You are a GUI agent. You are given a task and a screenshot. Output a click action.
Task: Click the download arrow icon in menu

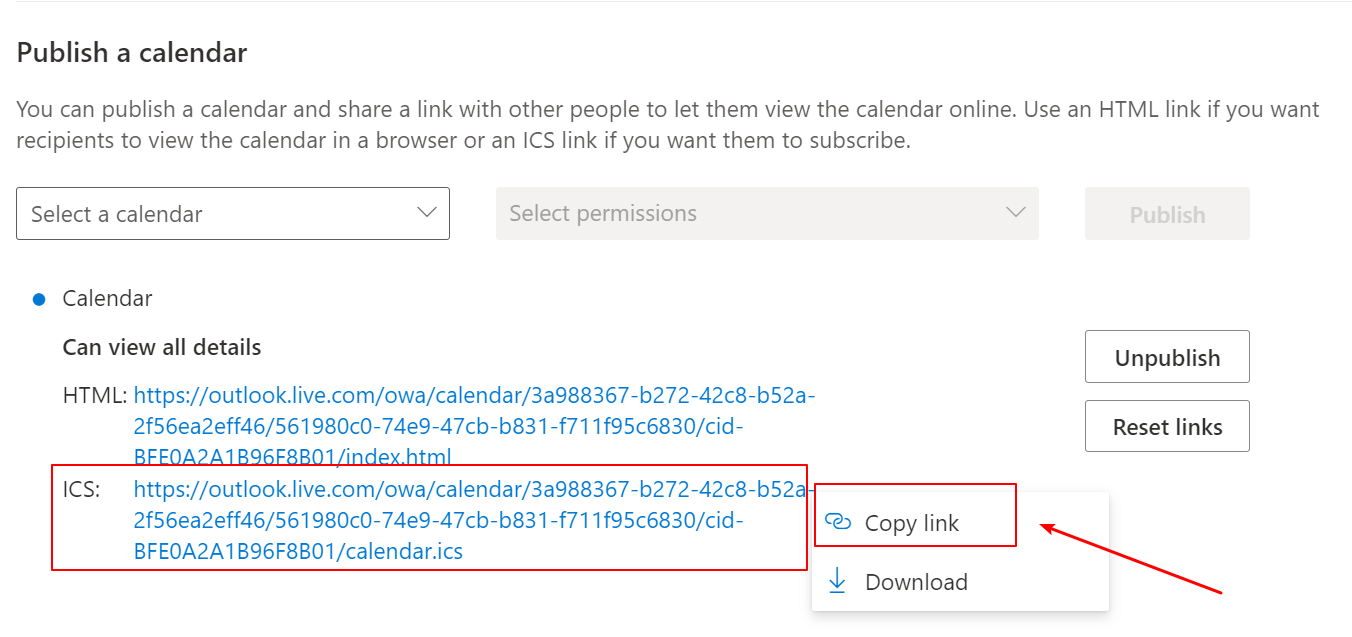click(838, 581)
